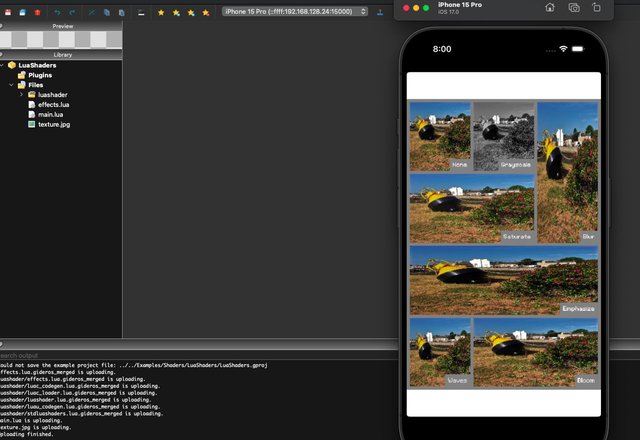
Task: Rotate the simulator device using the rotate icon
Action: pyautogui.click(x=596, y=7)
